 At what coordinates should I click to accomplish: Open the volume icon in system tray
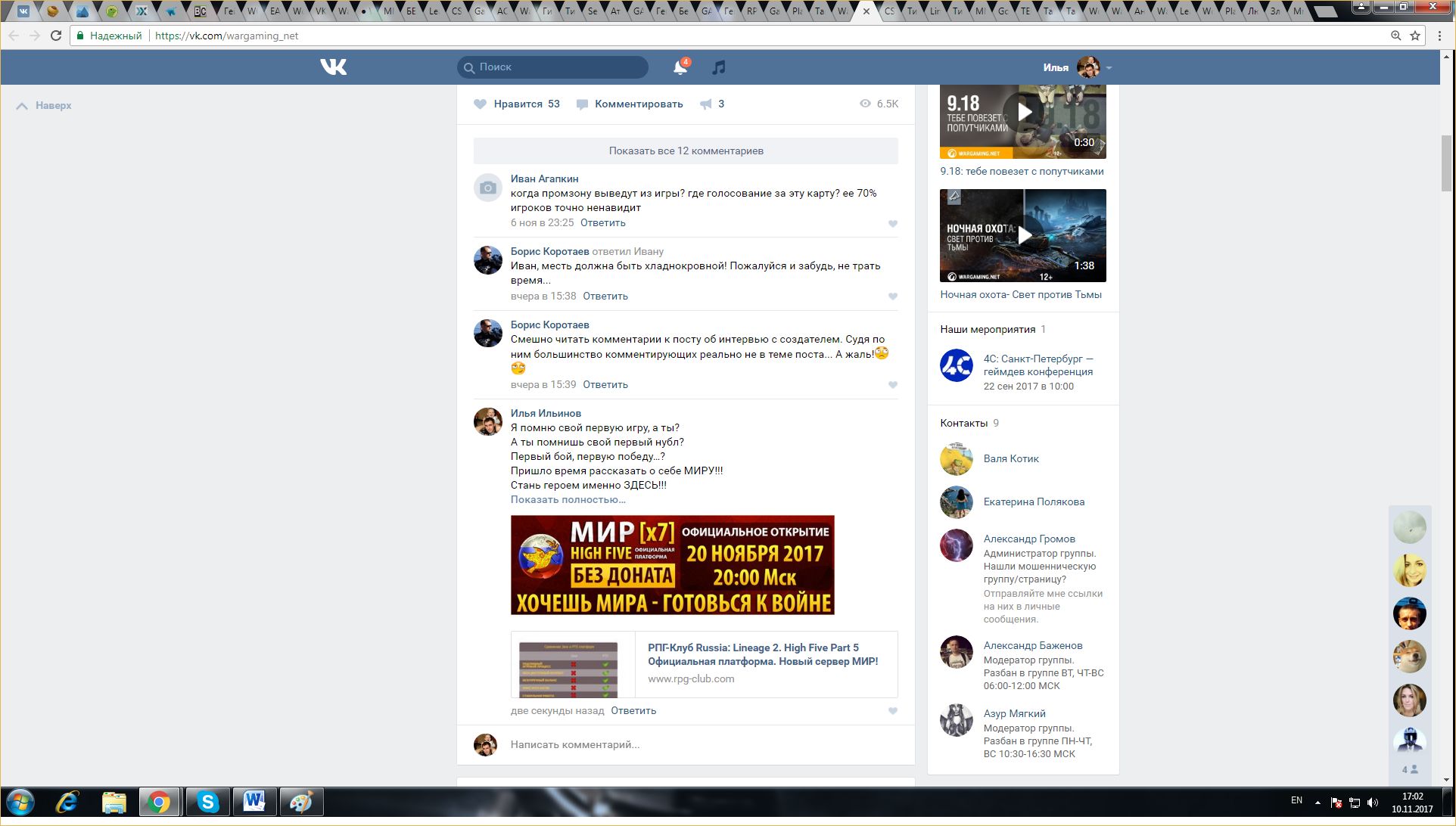[1373, 803]
